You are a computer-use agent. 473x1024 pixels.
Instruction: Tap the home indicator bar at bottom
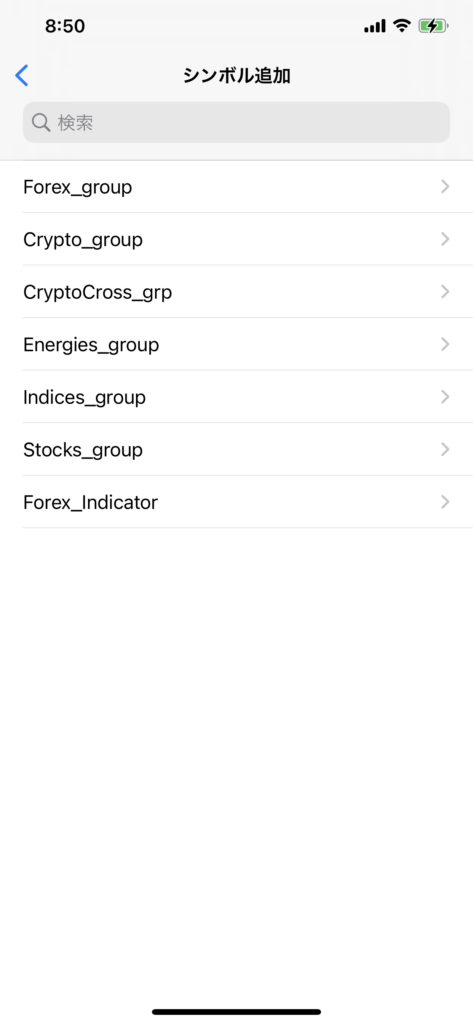pos(236,1012)
